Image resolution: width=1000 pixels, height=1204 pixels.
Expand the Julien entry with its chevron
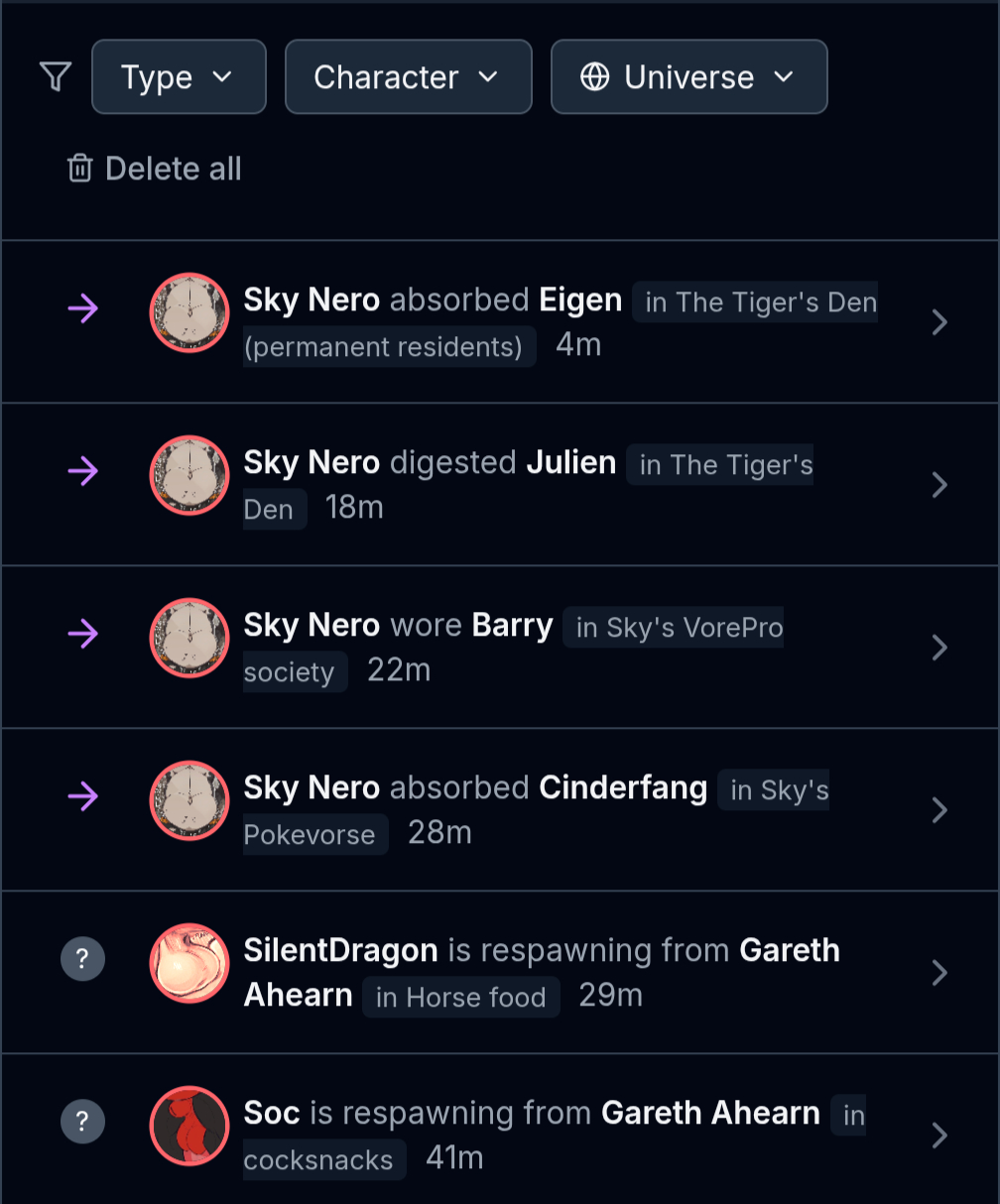coord(939,485)
